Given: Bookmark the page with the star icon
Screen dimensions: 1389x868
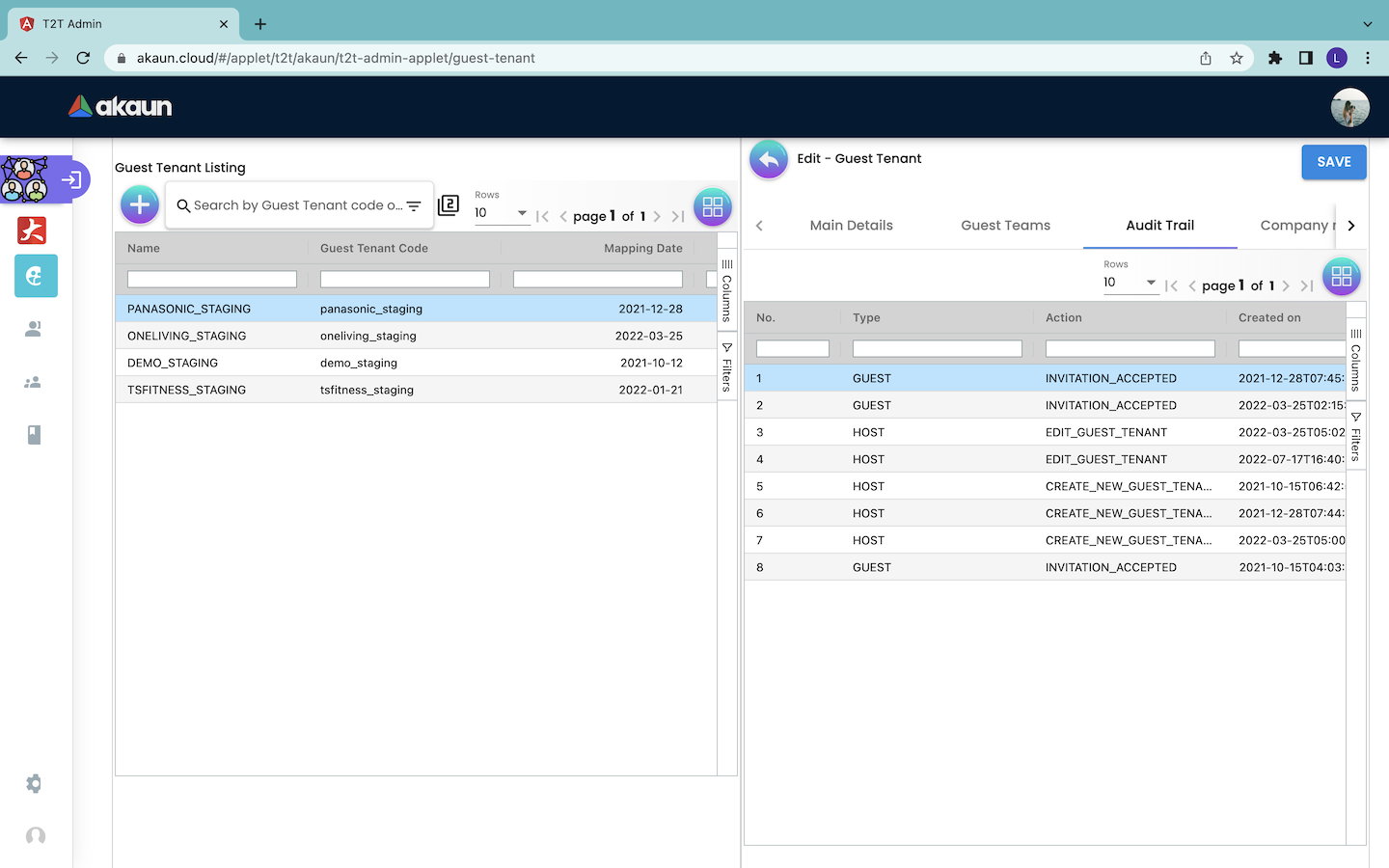Looking at the screenshot, I should coord(1237,58).
